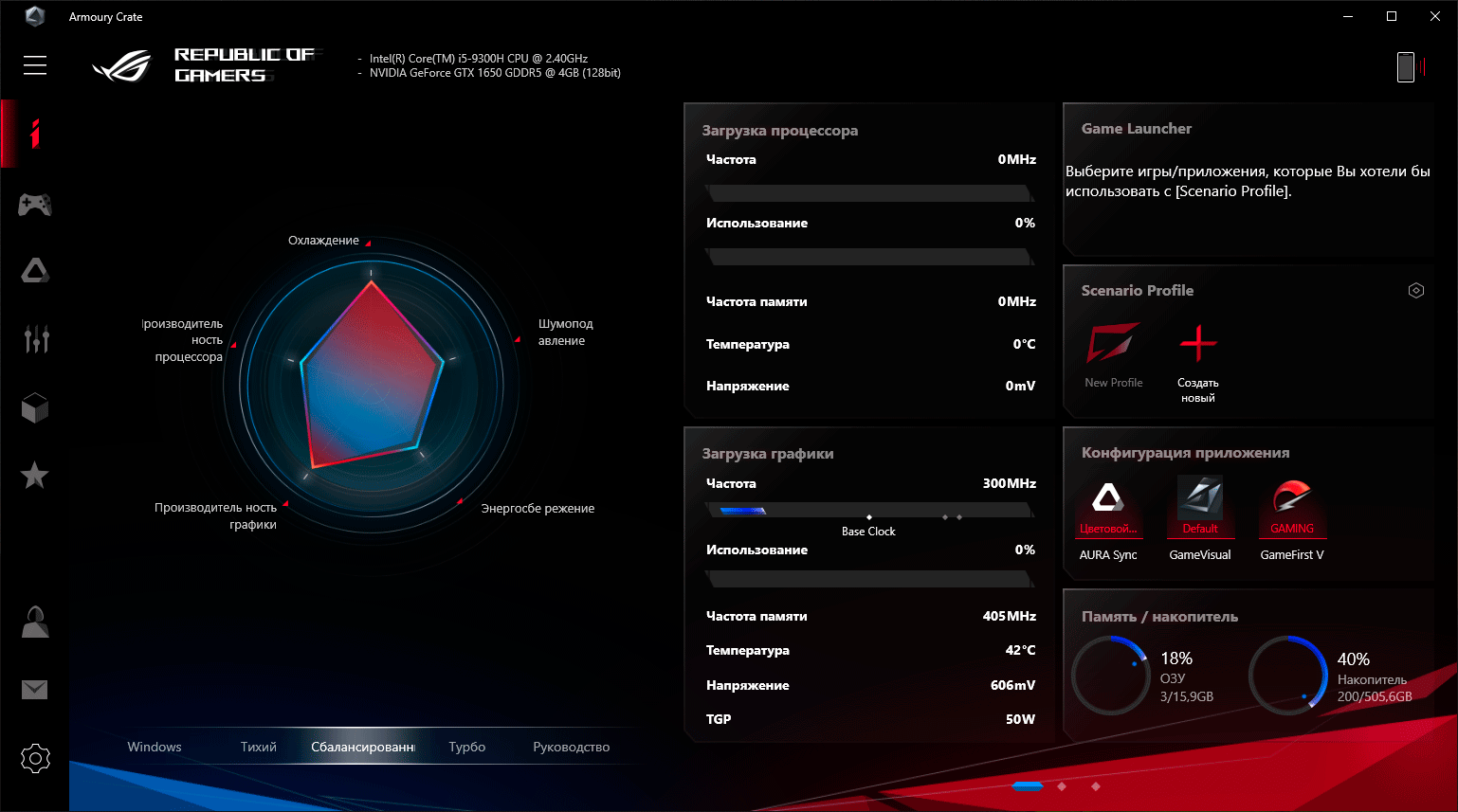Open the gear Settings sidebar icon
This screenshot has width=1458, height=812.
coord(35,758)
